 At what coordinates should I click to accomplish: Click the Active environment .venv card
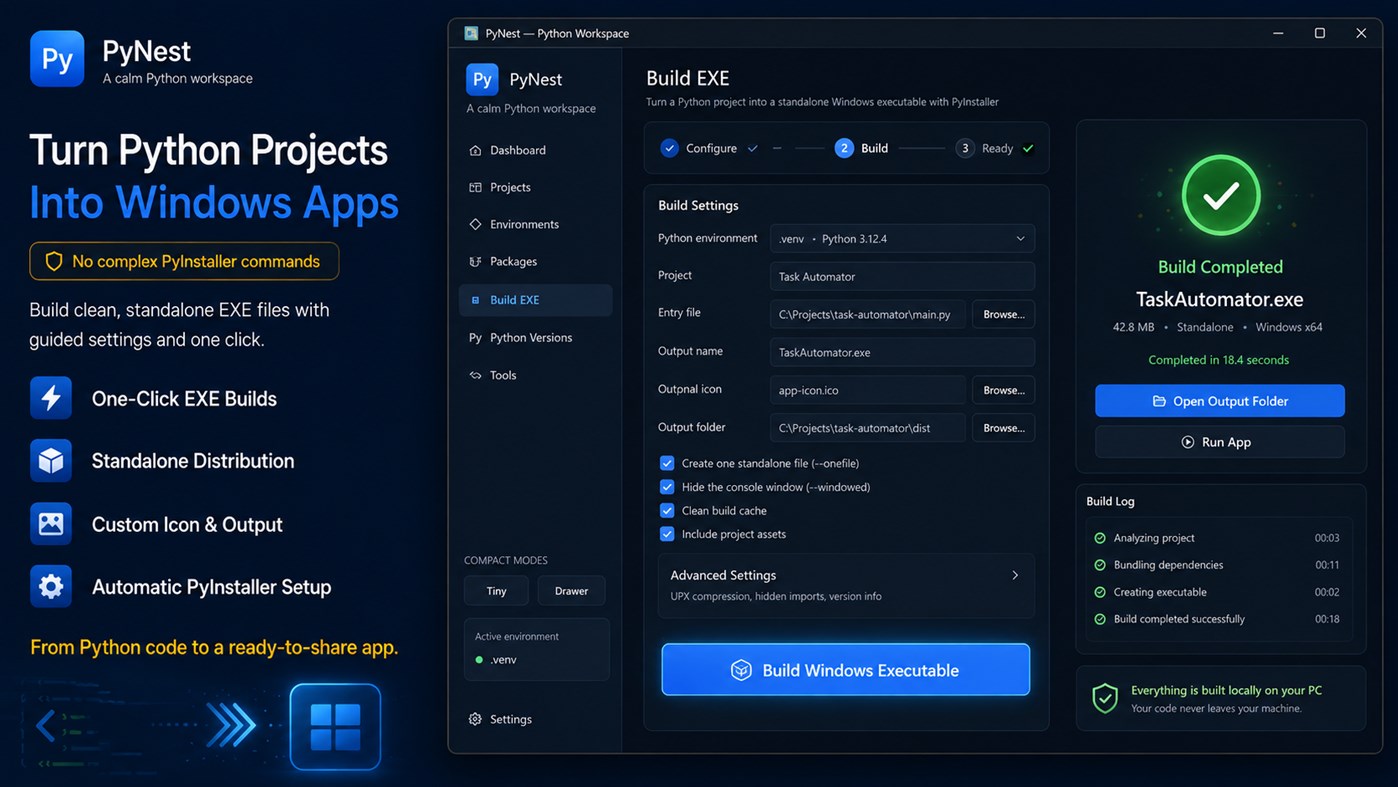(x=537, y=649)
